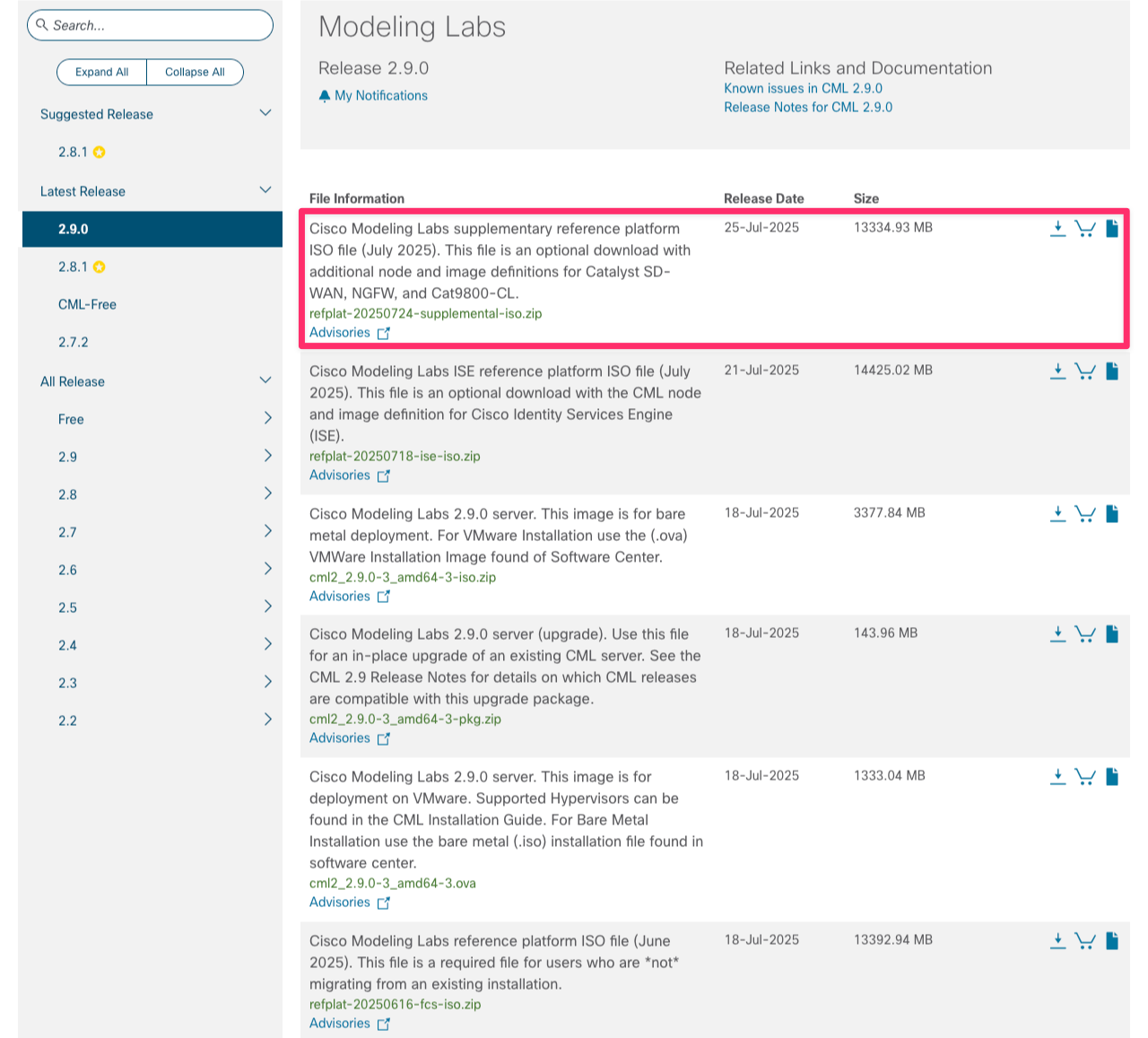Download cml2_2.9.0-3_amd64-3-pkg.zip upgrade package
This screenshot has height=1038, width=1148.
click(1058, 634)
